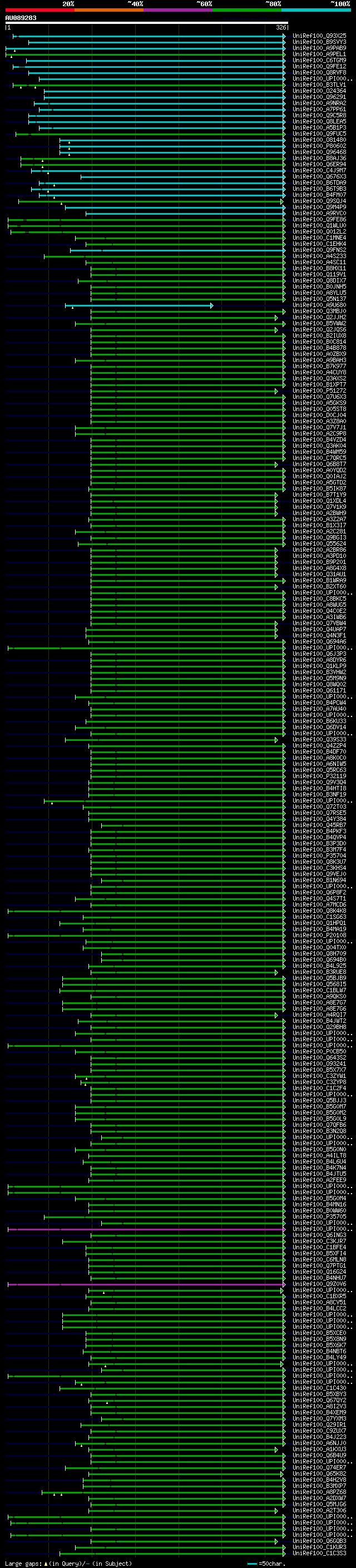This screenshot has width=356, height=1568.
Task: Click UniRef100_Q9SQJ4 label
Action: point(319,201)
